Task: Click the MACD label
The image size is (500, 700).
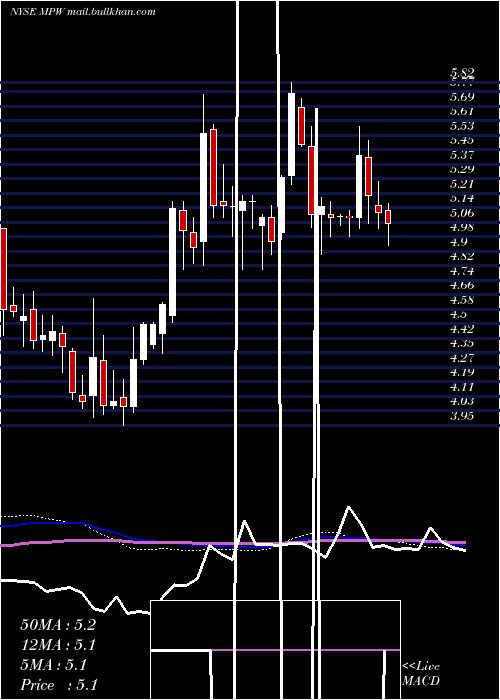Action: (421, 681)
